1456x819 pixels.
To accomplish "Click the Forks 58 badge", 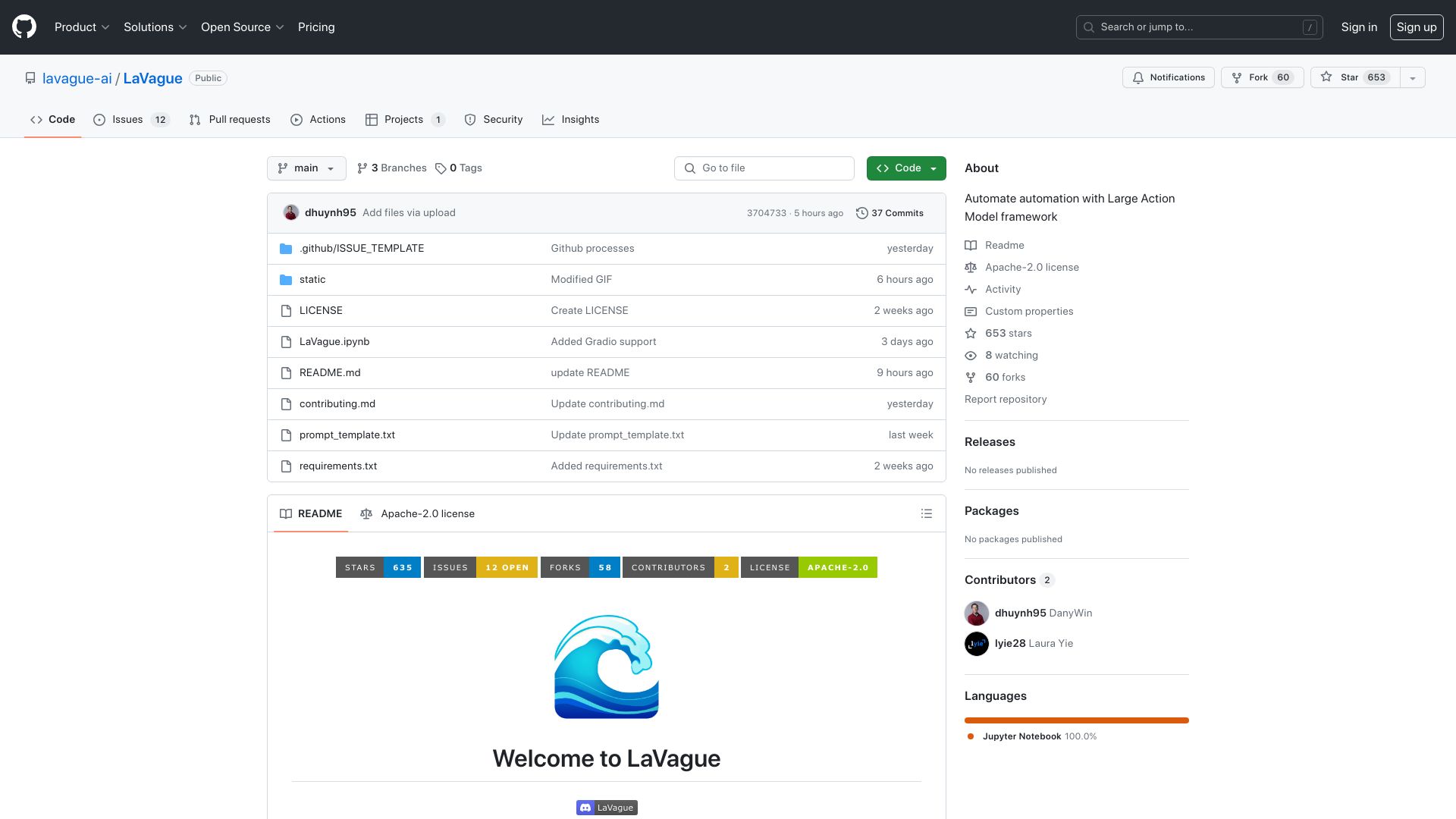I will click(x=580, y=567).
